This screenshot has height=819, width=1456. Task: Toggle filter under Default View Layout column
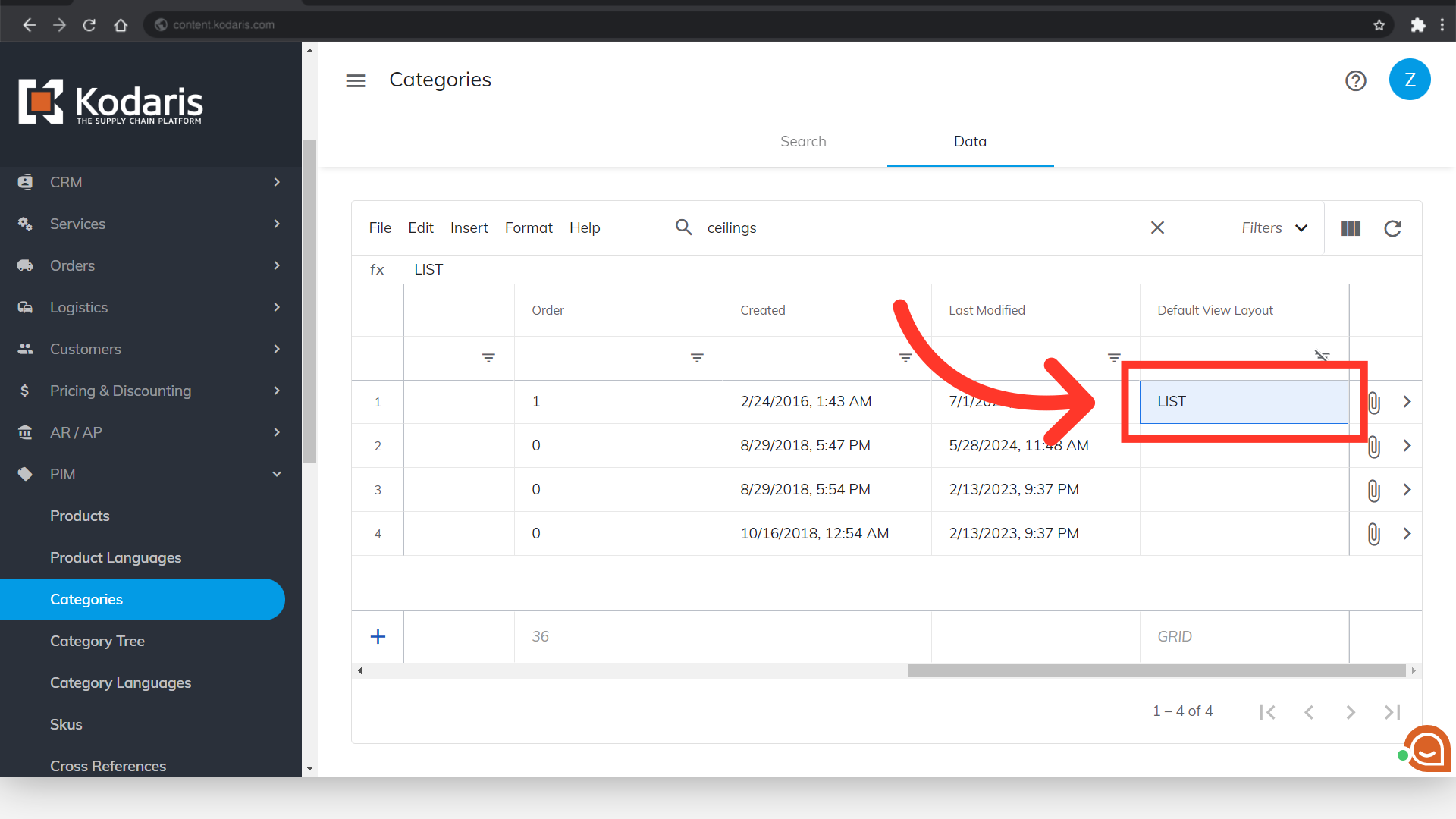coord(1322,356)
